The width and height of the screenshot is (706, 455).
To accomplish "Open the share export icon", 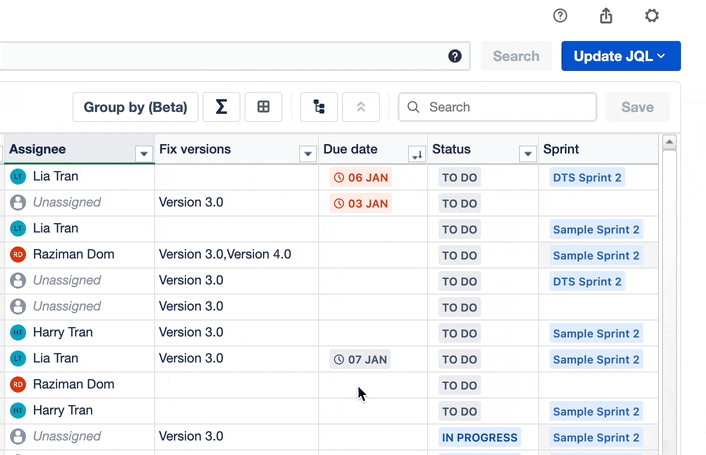I will tap(606, 16).
